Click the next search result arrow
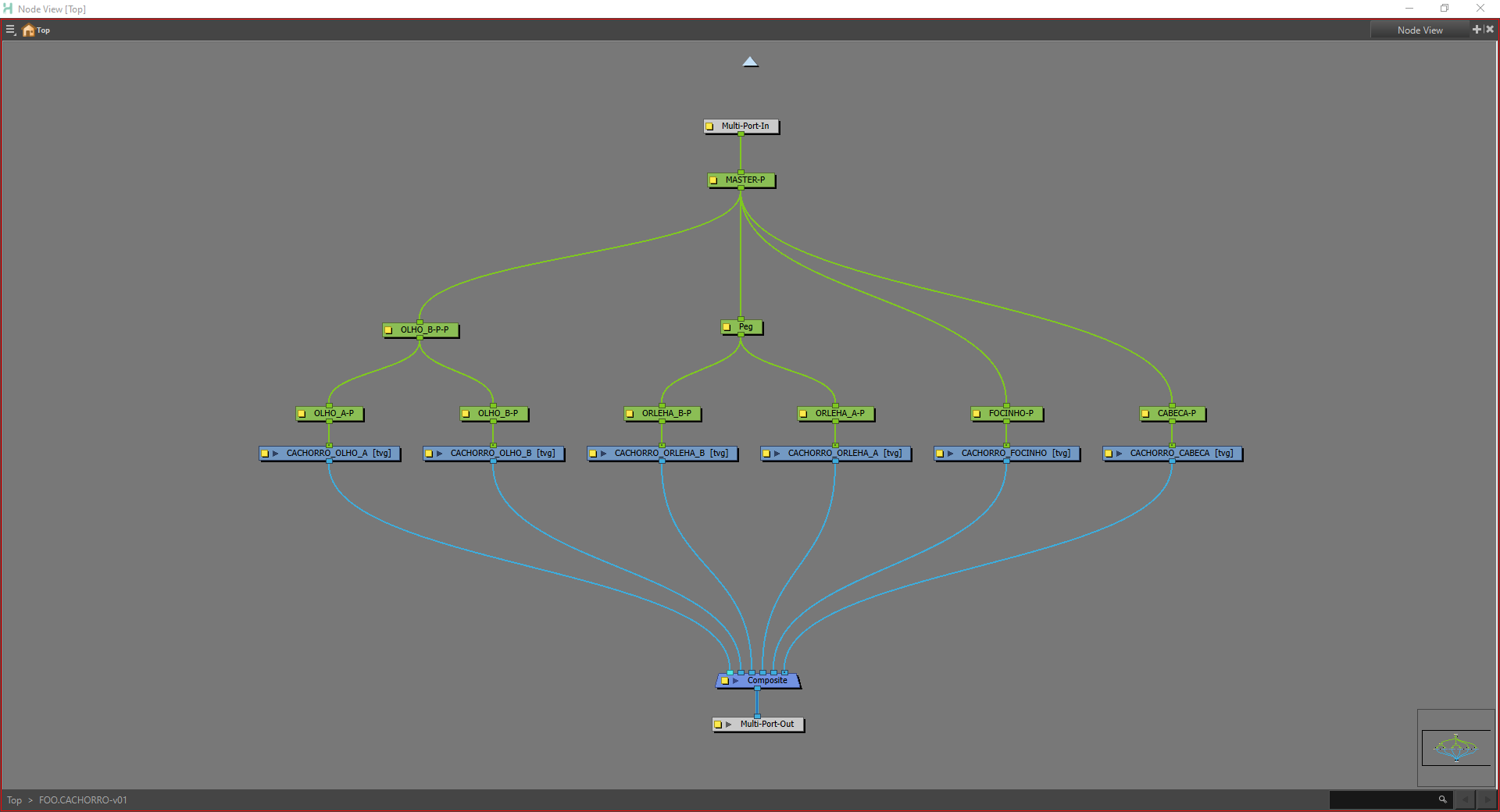Viewport: 1500px width, 812px height. tap(1487, 800)
